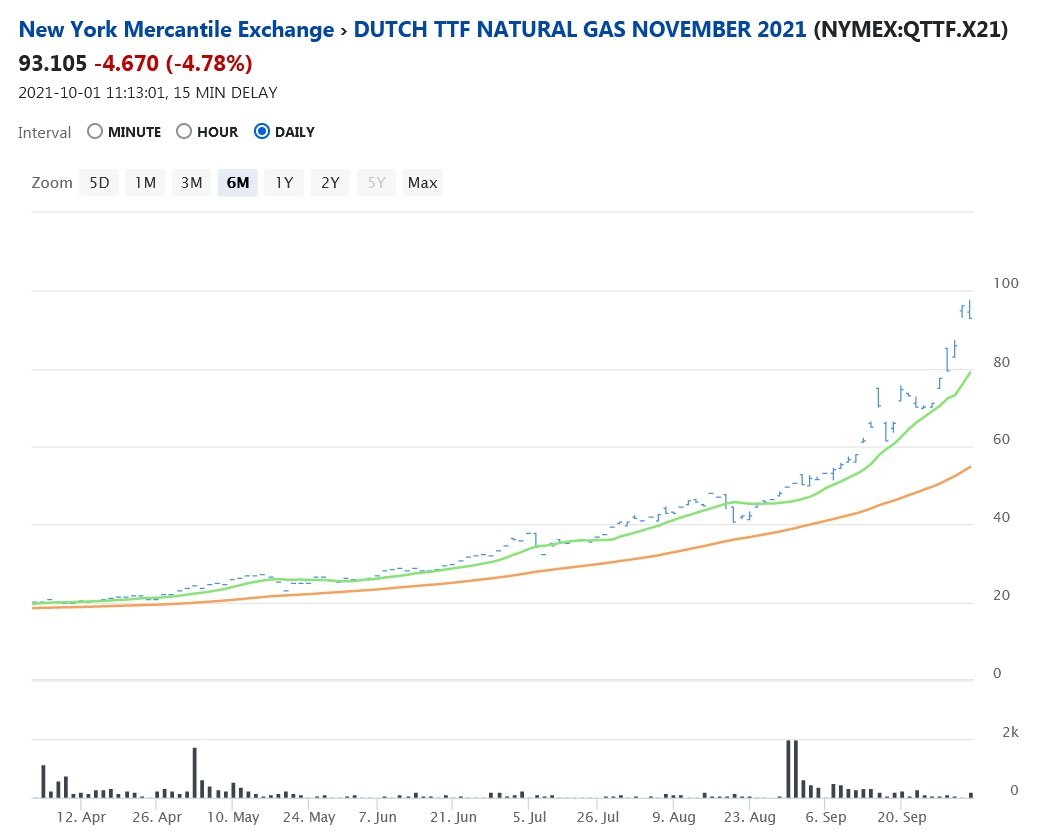Click the 40 price axis label
Image resolution: width=1037 pixels, height=834 pixels.
click(1002, 518)
